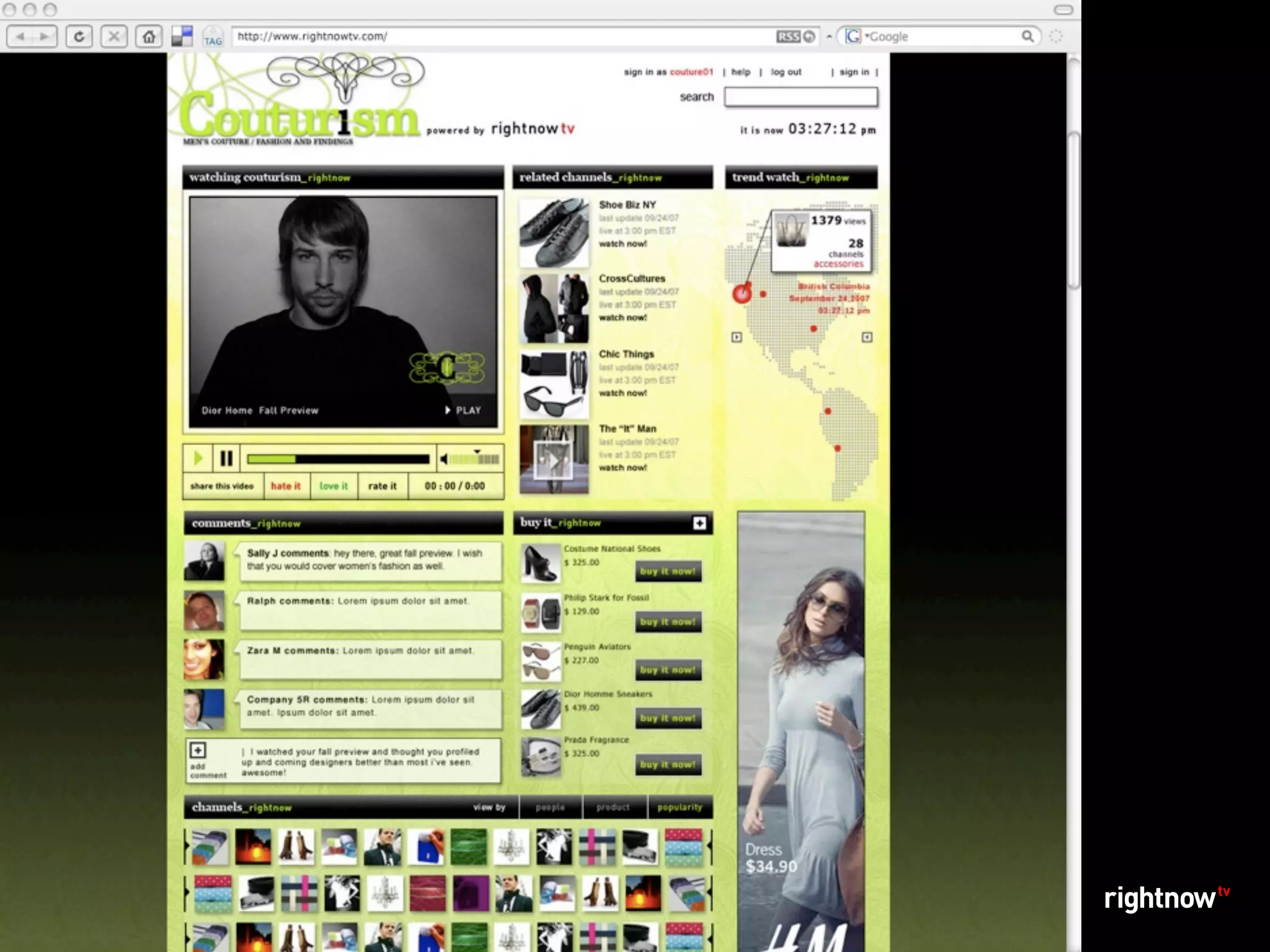This screenshot has width=1270, height=952.
Task: Open the Google search engine dropdown
Action: coord(856,37)
